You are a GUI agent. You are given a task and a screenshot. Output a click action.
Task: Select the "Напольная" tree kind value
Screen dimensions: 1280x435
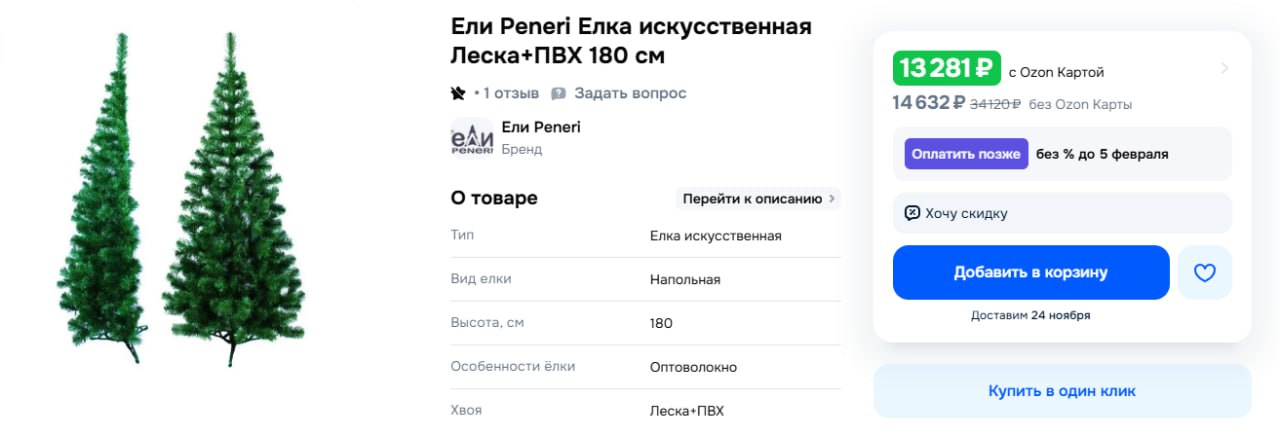(x=685, y=279)
